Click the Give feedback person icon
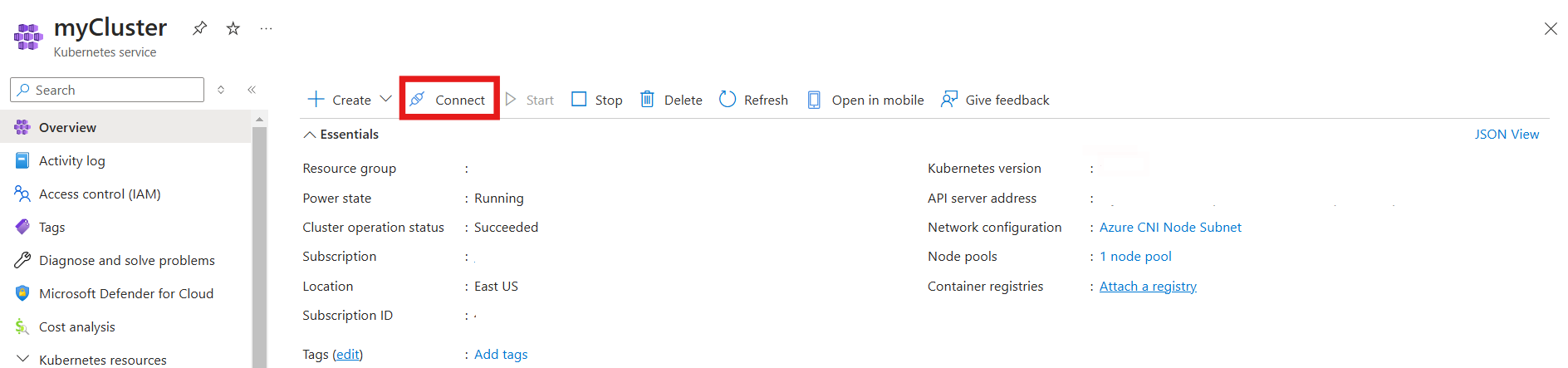The width and height of the screenshot is (1568, 368). pyautogui.click(x=948, y=100)
